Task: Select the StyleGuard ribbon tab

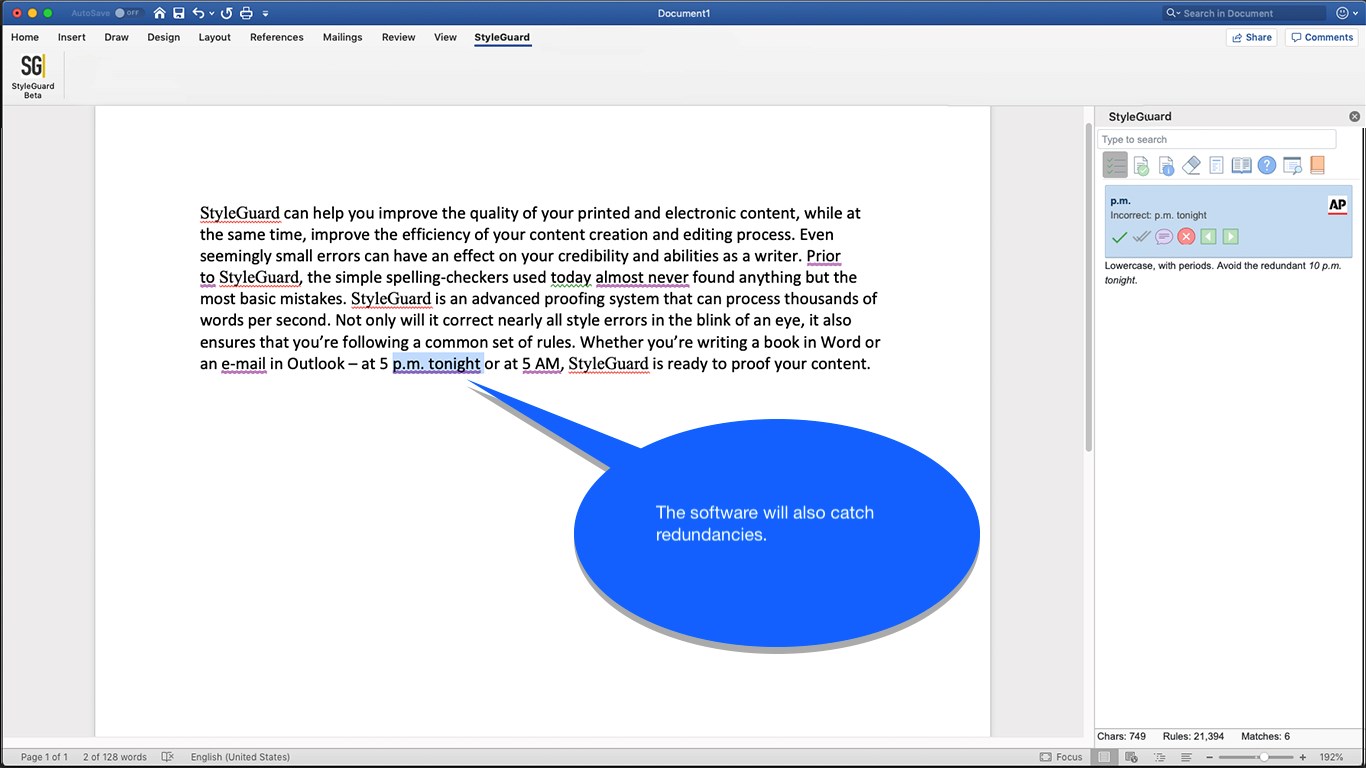Action: pos(503,37)
